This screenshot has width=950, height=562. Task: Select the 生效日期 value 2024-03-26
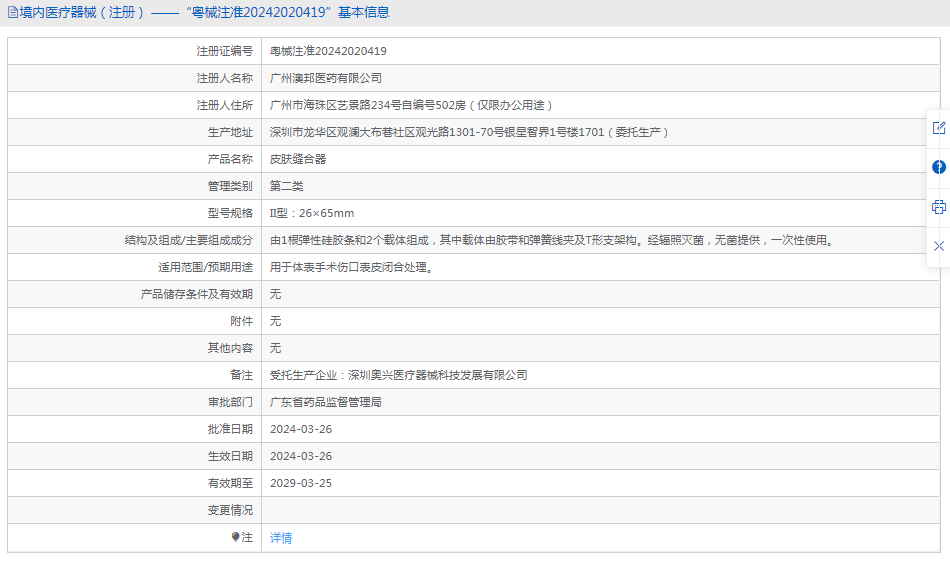(x=301, y=456)
